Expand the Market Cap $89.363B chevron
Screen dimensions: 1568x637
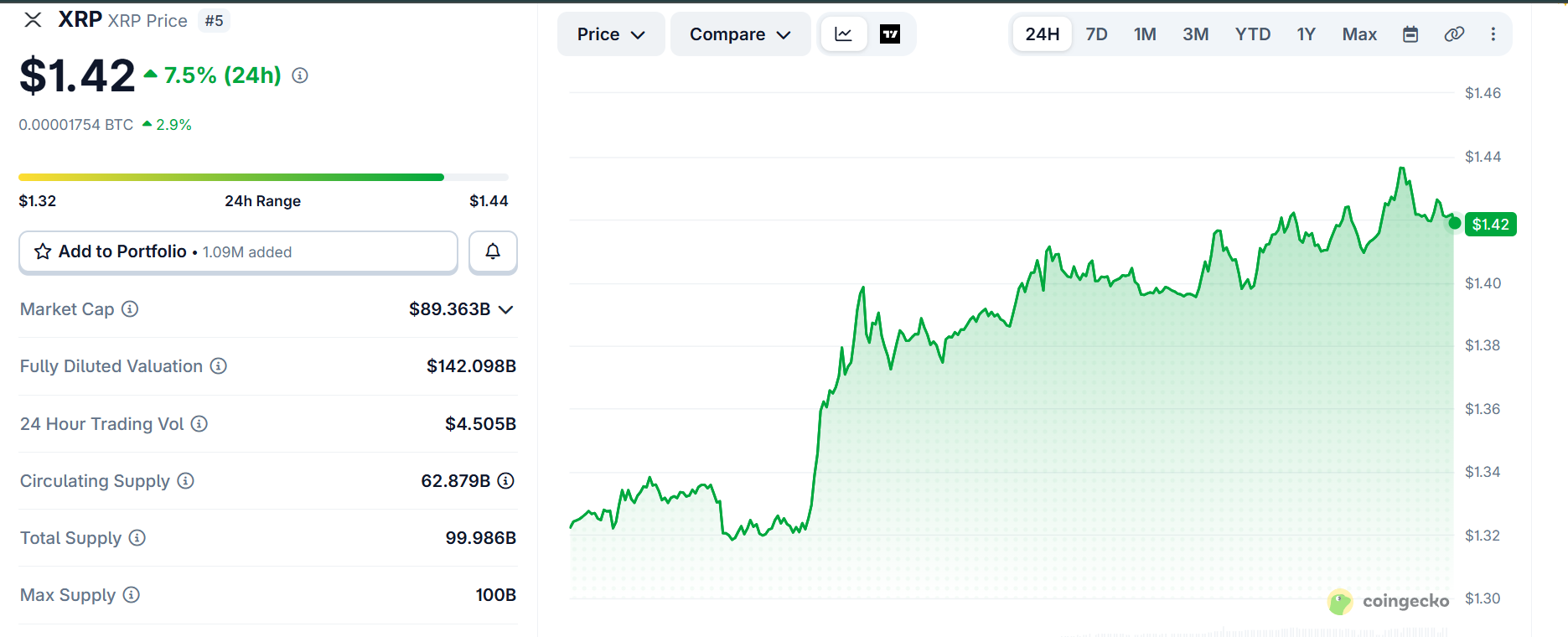505,309
